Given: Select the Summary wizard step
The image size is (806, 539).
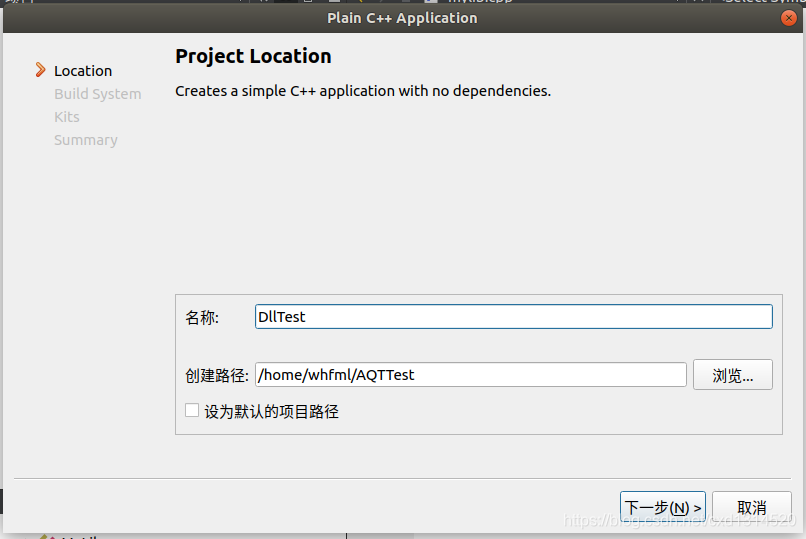Looking at the screenshot, I should pos(86,140).
